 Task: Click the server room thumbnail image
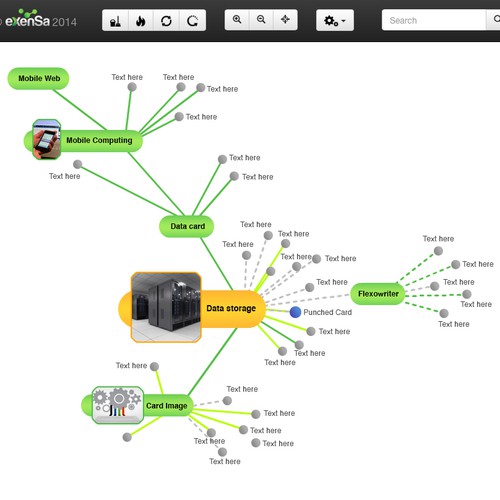[166, 307]
